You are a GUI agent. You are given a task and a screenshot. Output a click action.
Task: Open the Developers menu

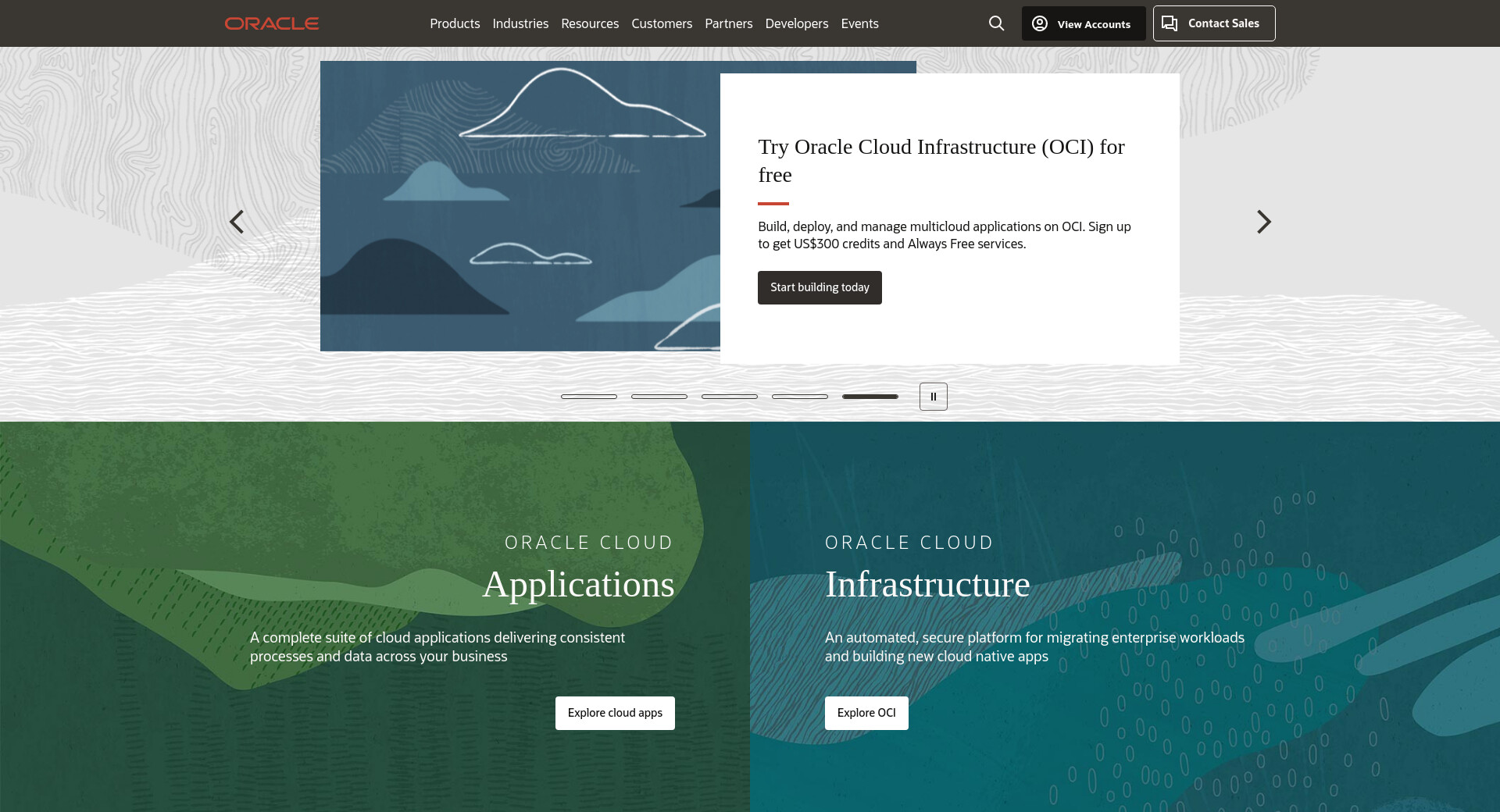coord(796,23)
